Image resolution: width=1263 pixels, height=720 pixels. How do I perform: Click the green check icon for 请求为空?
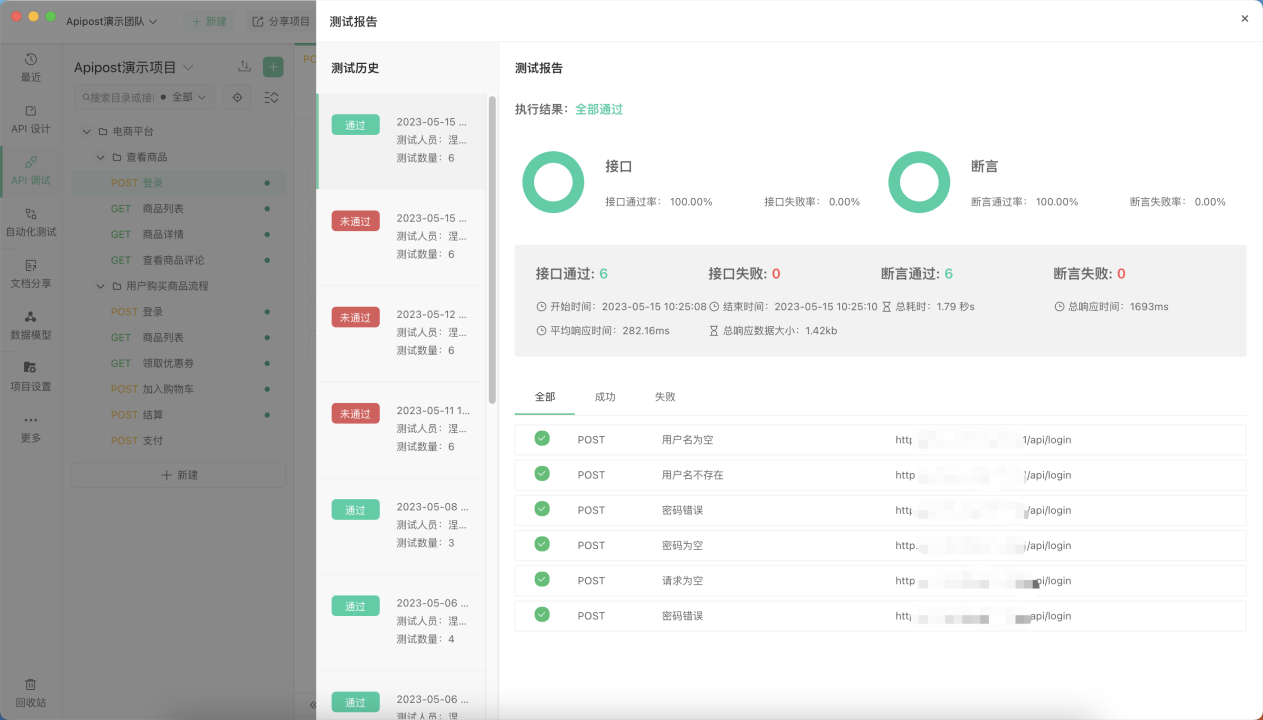(x=542, y=579)
